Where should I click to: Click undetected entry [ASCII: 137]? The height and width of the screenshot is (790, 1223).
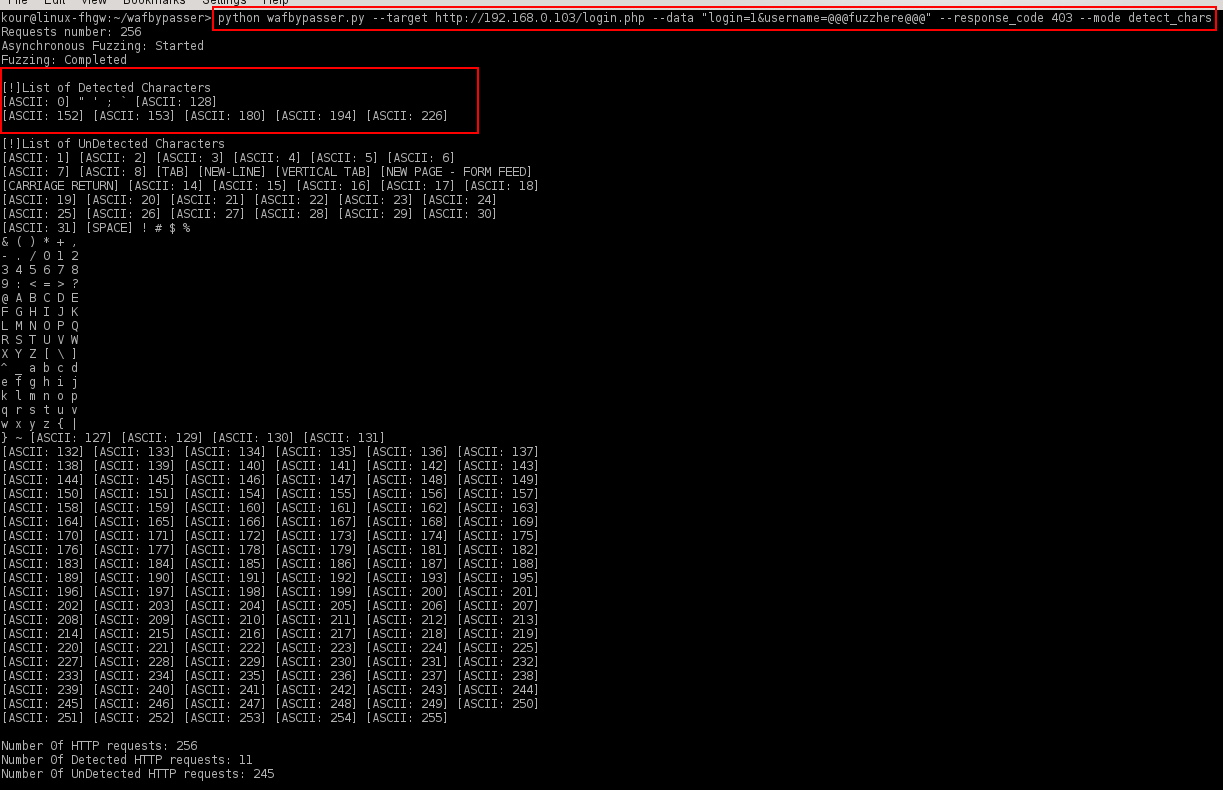[498, 452]
